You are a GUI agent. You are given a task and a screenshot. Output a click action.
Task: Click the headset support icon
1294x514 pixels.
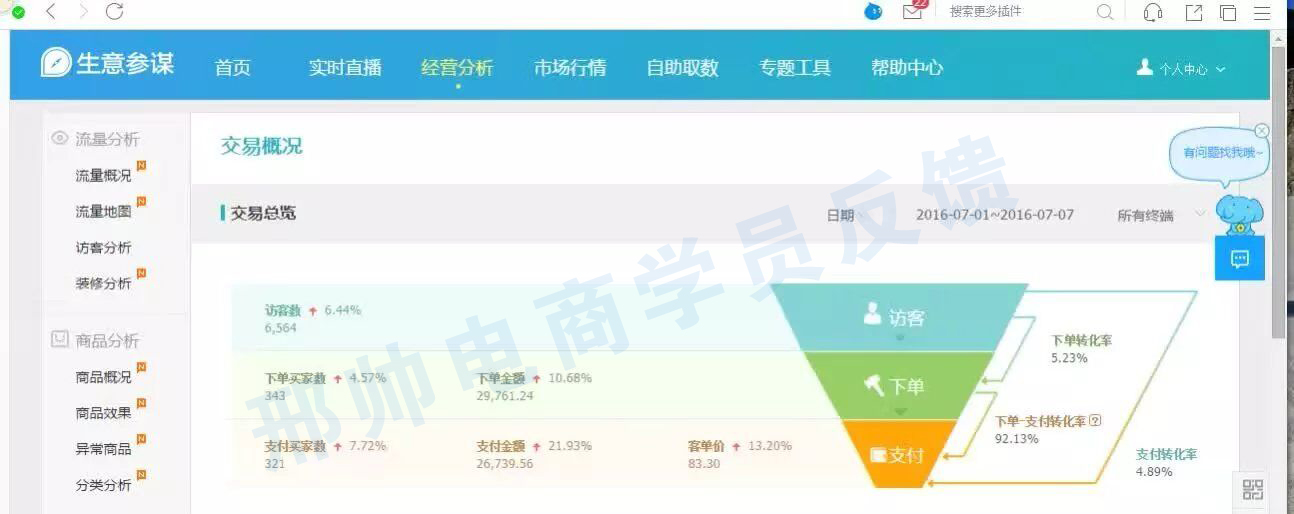pos(1153,12)
